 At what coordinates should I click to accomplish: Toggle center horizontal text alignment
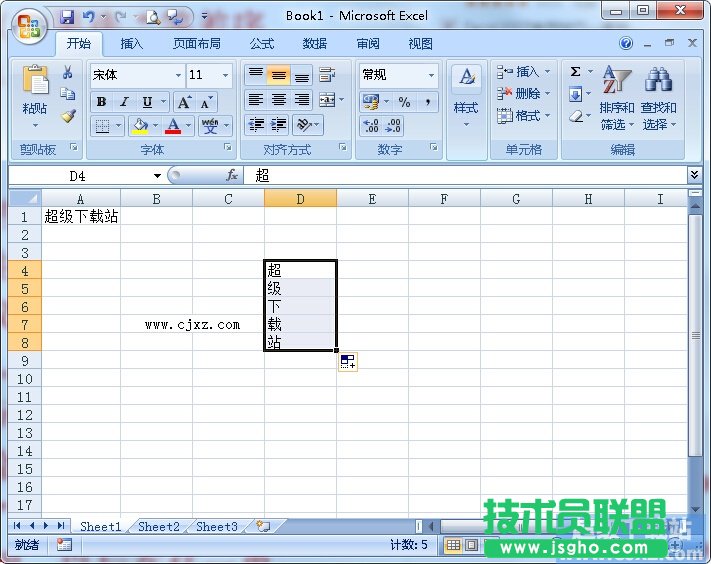279,100
